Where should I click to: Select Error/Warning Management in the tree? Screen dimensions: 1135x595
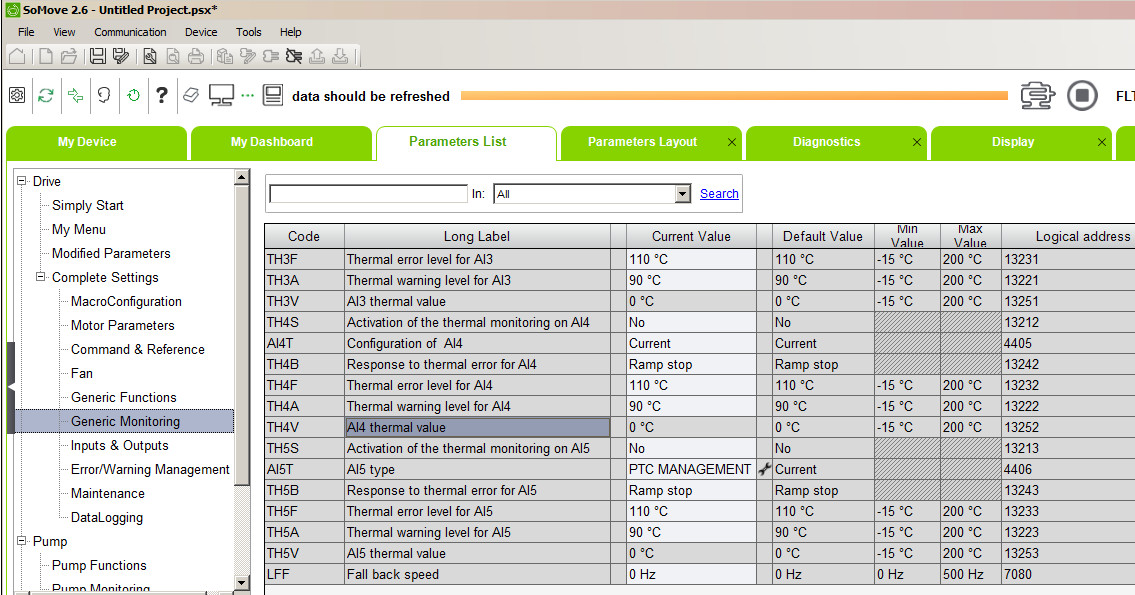[150, 469]
